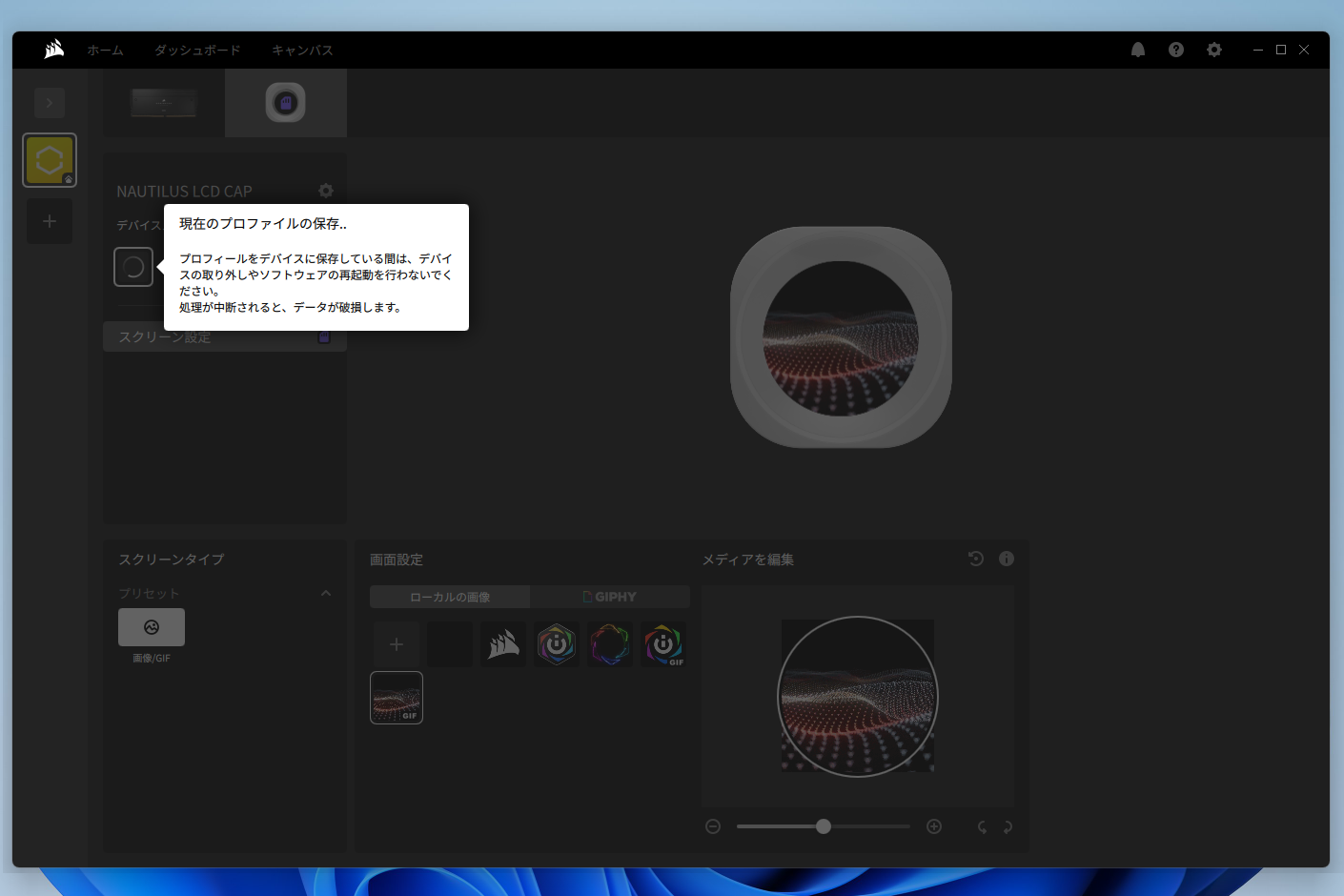Click the add new image plus tile
The width and height of the screenshot is (1344, 896).
396,644
